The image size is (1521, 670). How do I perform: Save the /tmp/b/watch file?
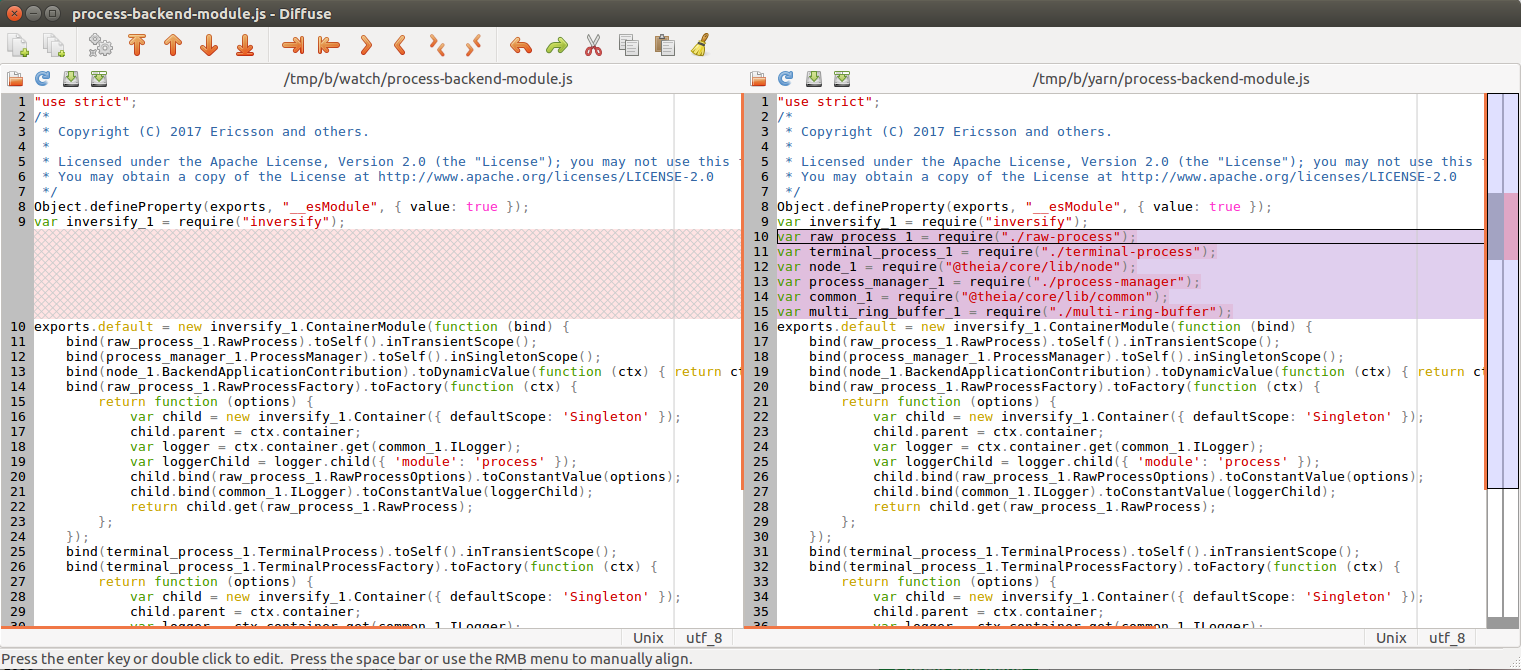pos(71,78)
